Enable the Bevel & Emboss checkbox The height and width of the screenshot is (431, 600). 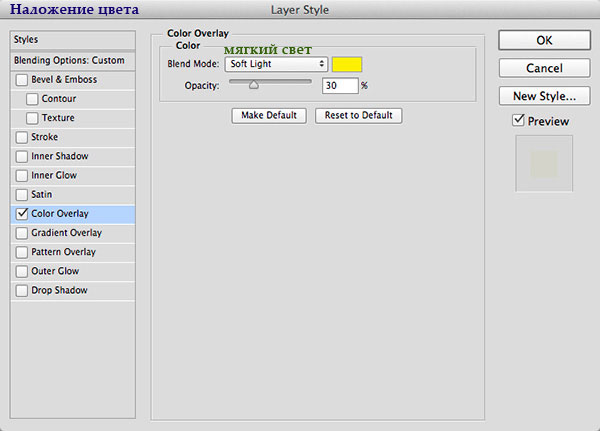pyautogui.click(x=21, y=80)
